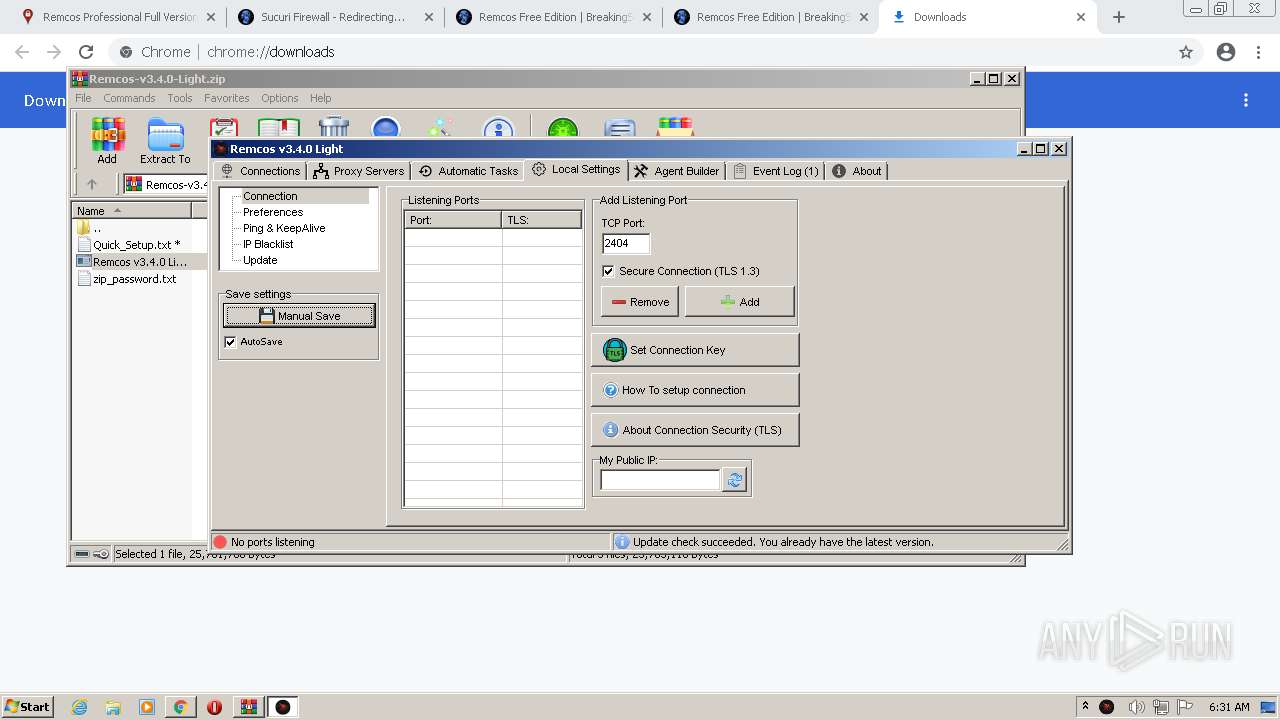Click into the TCP Port field

[626, 243]
